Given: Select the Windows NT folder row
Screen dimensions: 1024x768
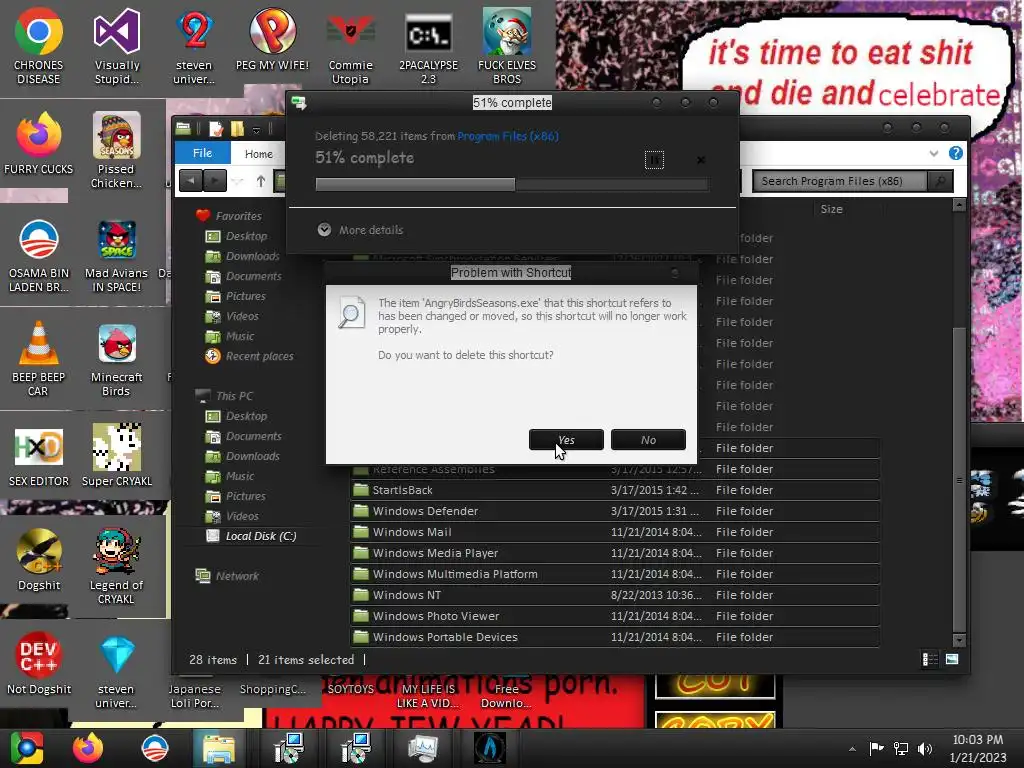Looking at the screenshot, I should (615, 595).
